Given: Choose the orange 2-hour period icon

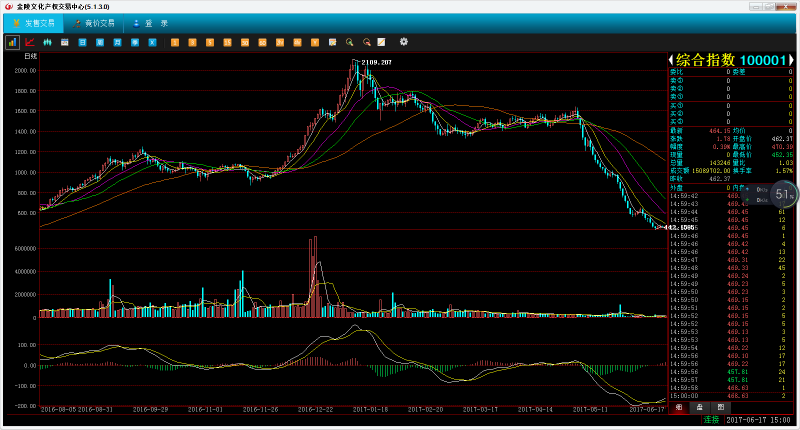Looking at the screenshot, I should pos(280,42).
